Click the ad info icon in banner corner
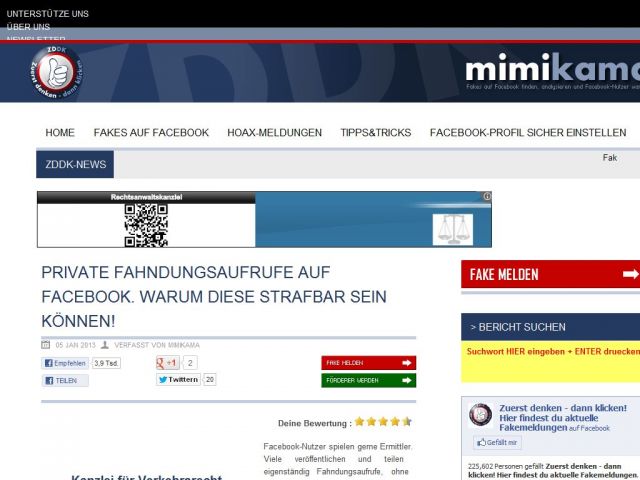Image resolution: width=640 pixels, height=480 pixels. tap(487, 196)
